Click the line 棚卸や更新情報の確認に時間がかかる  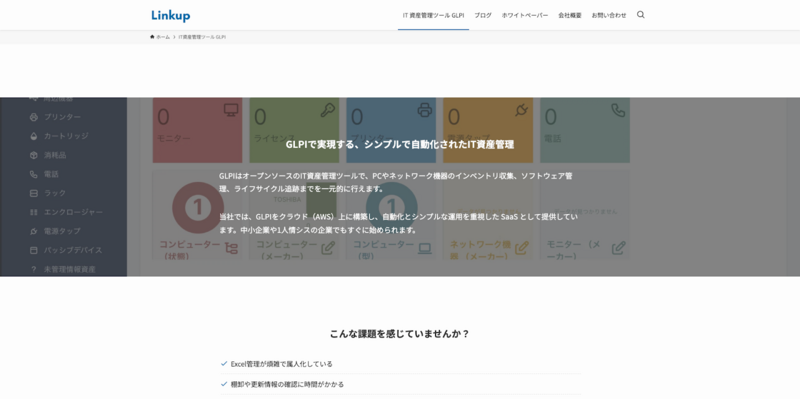(x=287, y=384)
